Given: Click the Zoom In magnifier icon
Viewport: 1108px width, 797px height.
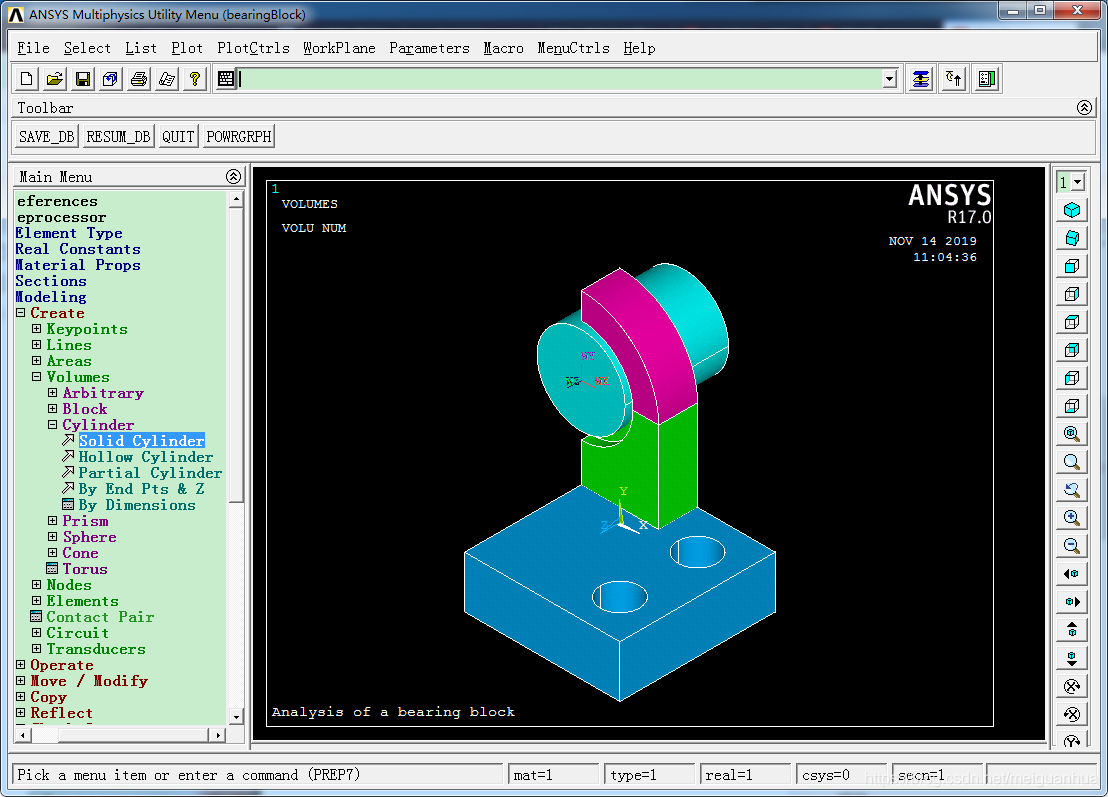Looking at the screenshot, I should pyautogui.click(x=1072, y=517).
